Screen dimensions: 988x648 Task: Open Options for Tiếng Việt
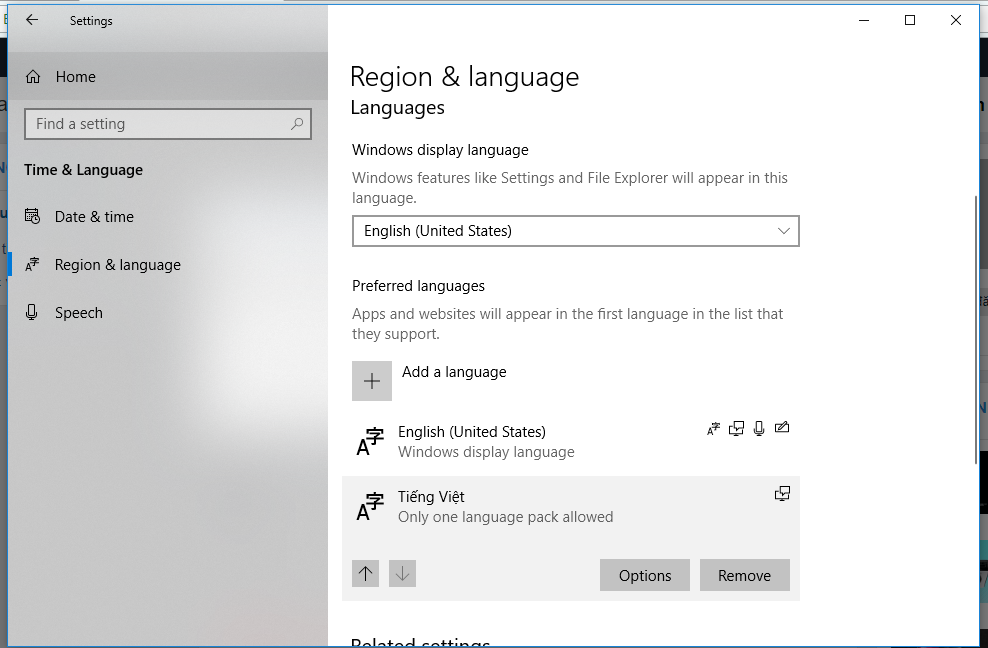pyautogui.click(x=645, y=575)
